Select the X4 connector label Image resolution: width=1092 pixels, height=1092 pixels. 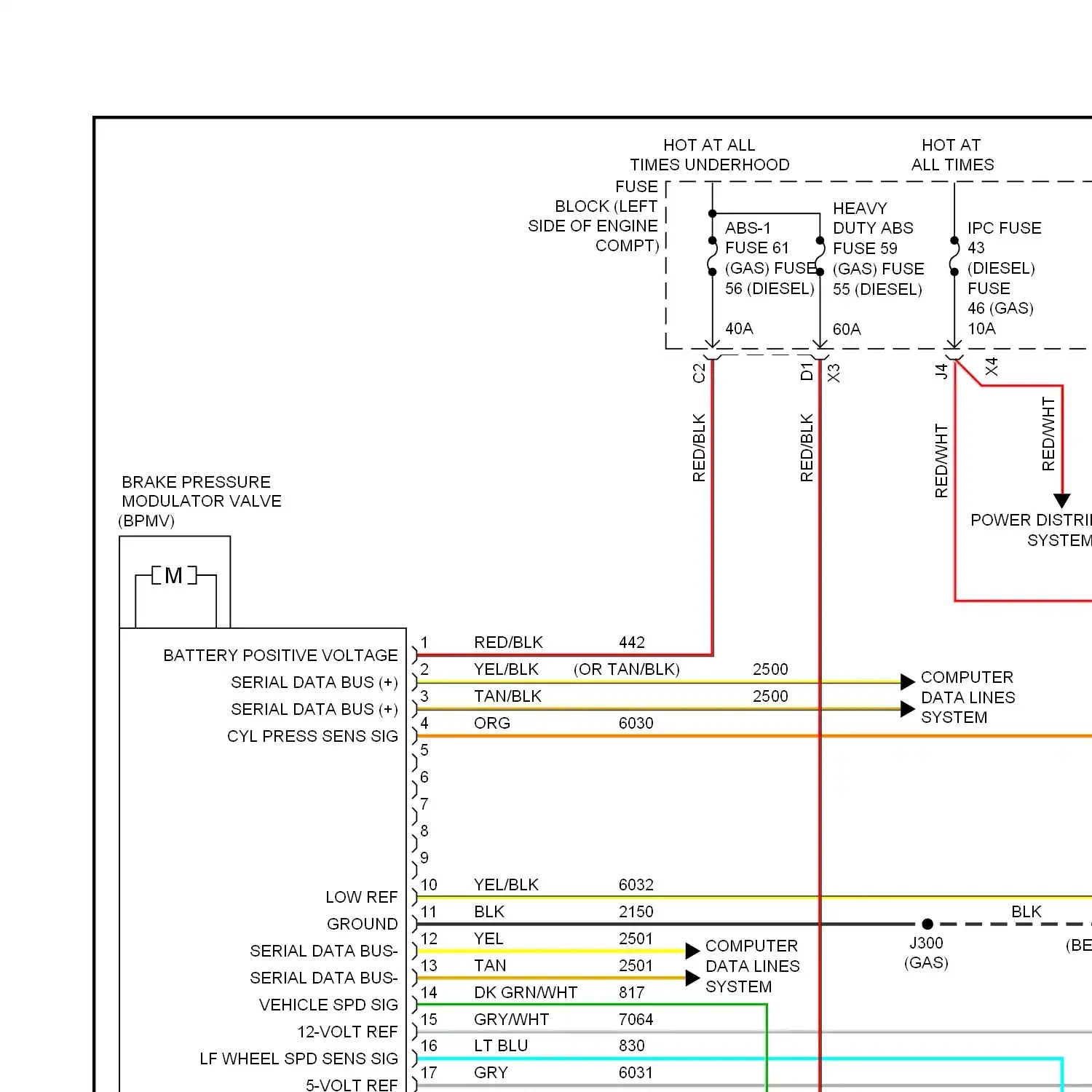click(x=992, y=366)
